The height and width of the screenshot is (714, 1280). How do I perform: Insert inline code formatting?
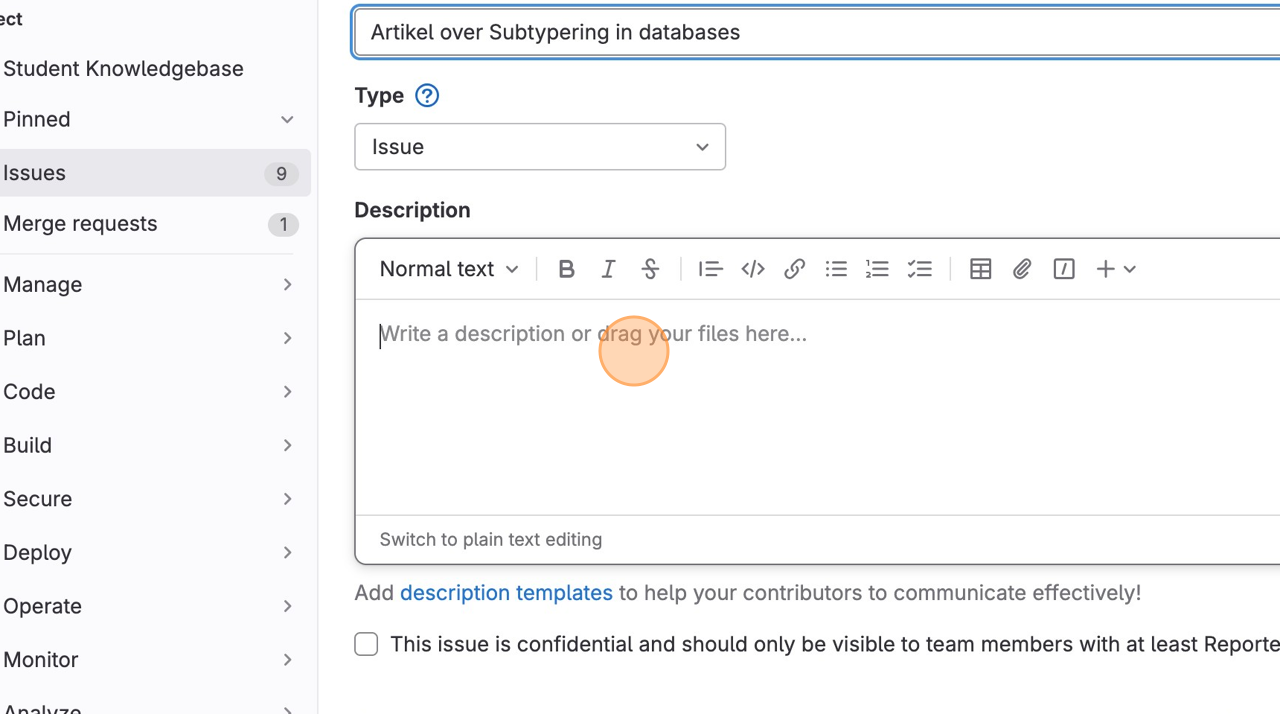click(x=752, y=269)
